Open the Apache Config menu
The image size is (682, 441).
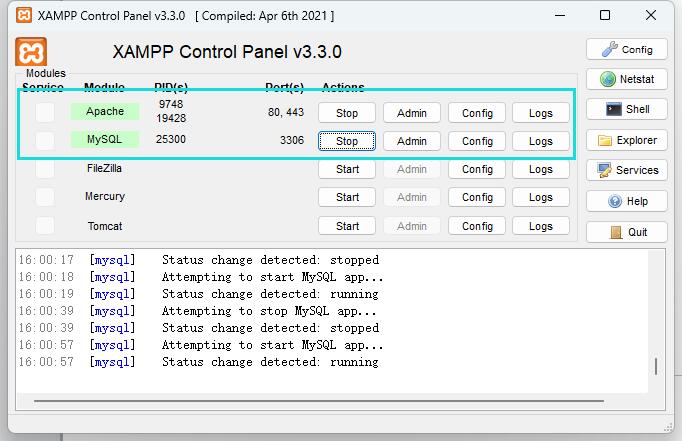tap(477, 113)
